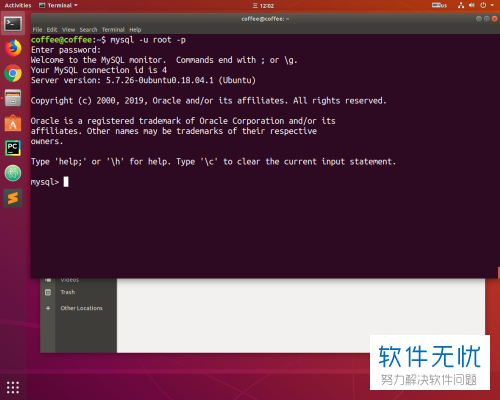500x400 pixels.
Task: Click Activities in the top bar
Action: [18, 5]
